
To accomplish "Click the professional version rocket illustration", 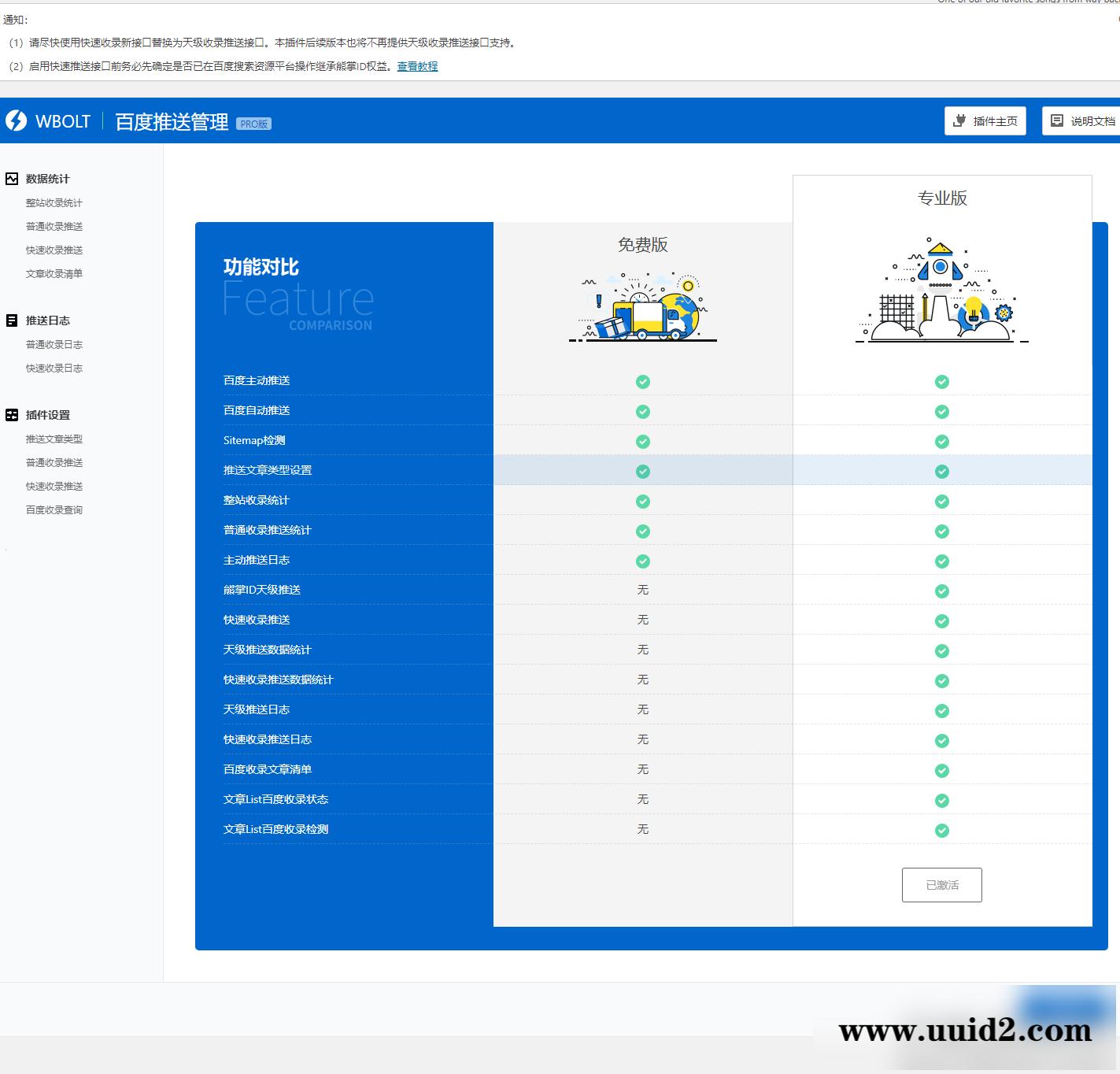I will click(941, 291).
